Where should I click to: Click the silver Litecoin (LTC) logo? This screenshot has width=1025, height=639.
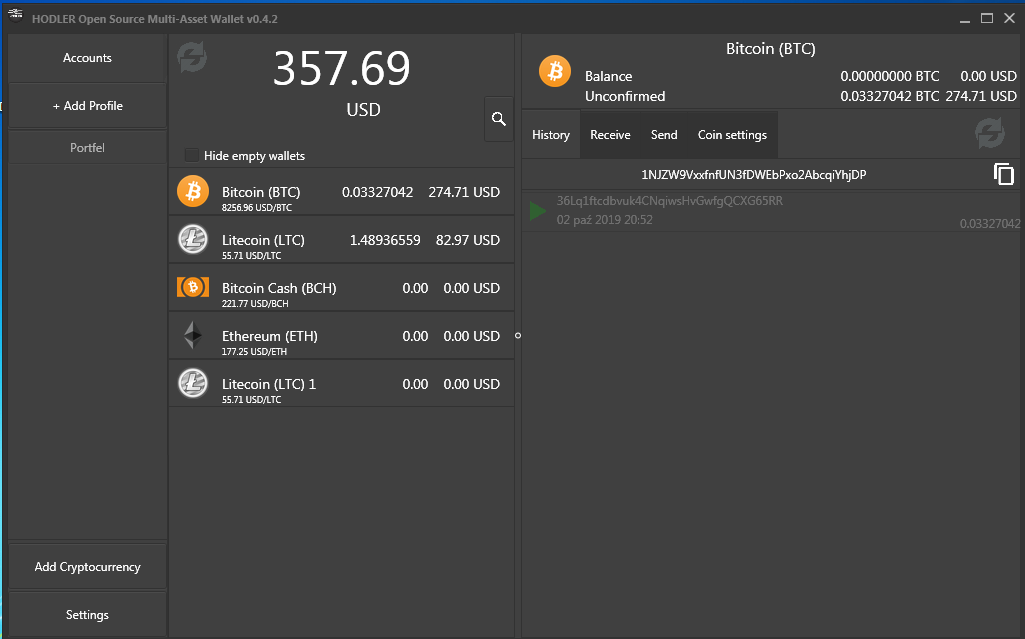[x=193, y=239]
